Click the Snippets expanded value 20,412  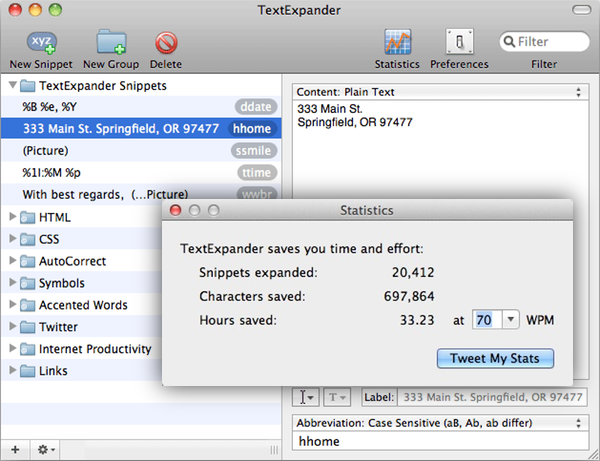coord(413,272)
